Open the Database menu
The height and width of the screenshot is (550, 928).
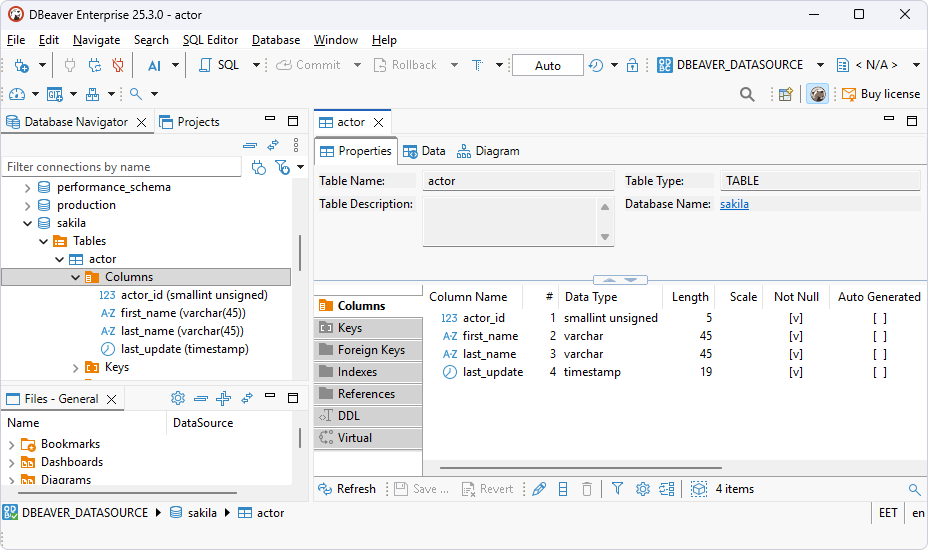(x=276, y=40)
